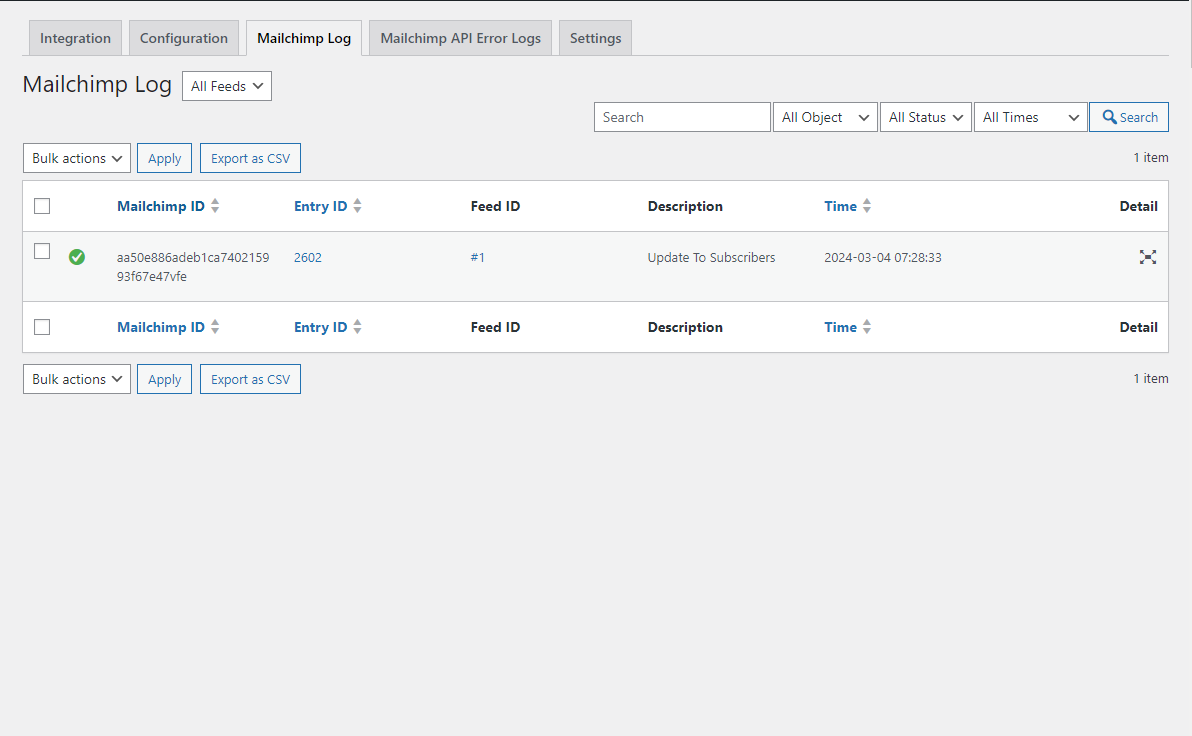
Task: Focus the Search text field
Action: 682,117
